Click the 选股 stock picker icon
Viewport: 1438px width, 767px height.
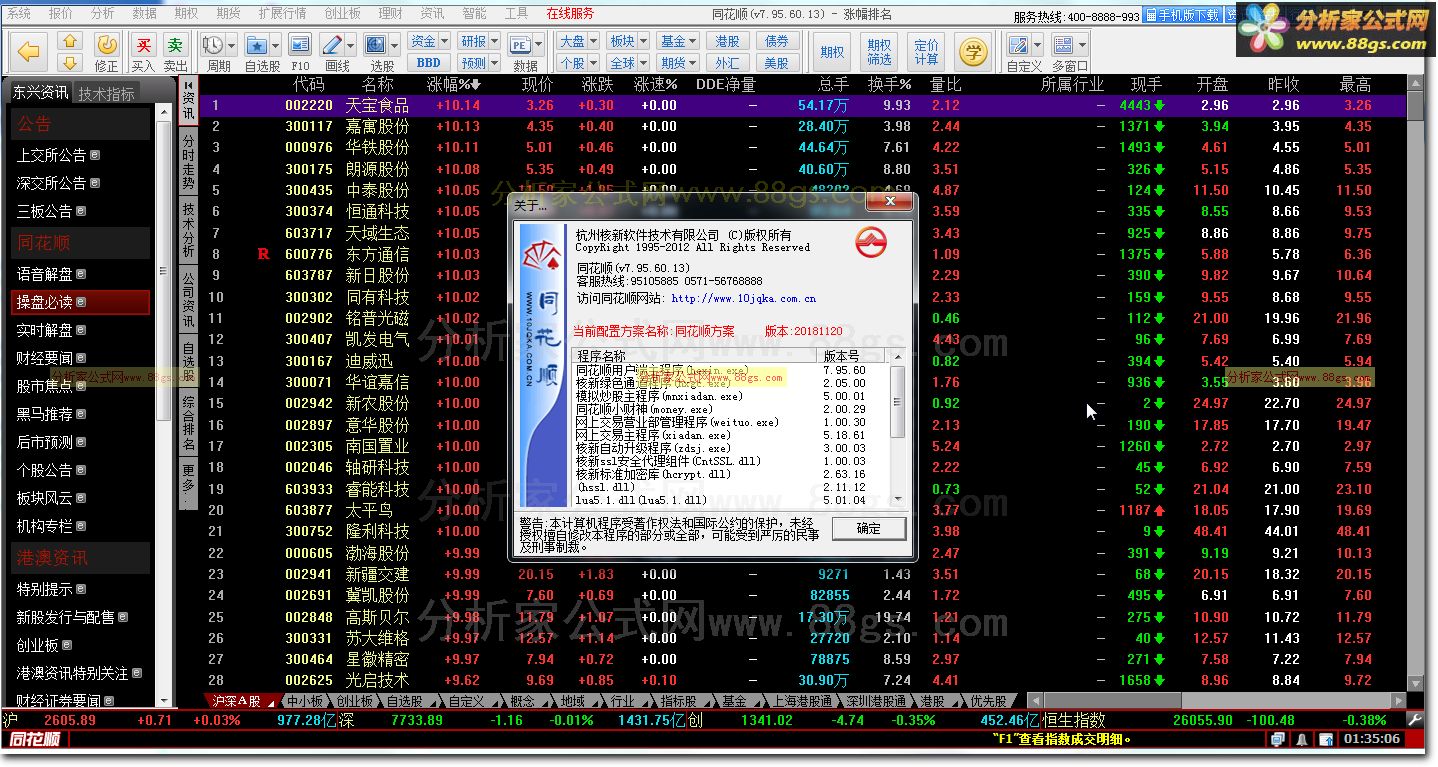click(x=375, y=45)
